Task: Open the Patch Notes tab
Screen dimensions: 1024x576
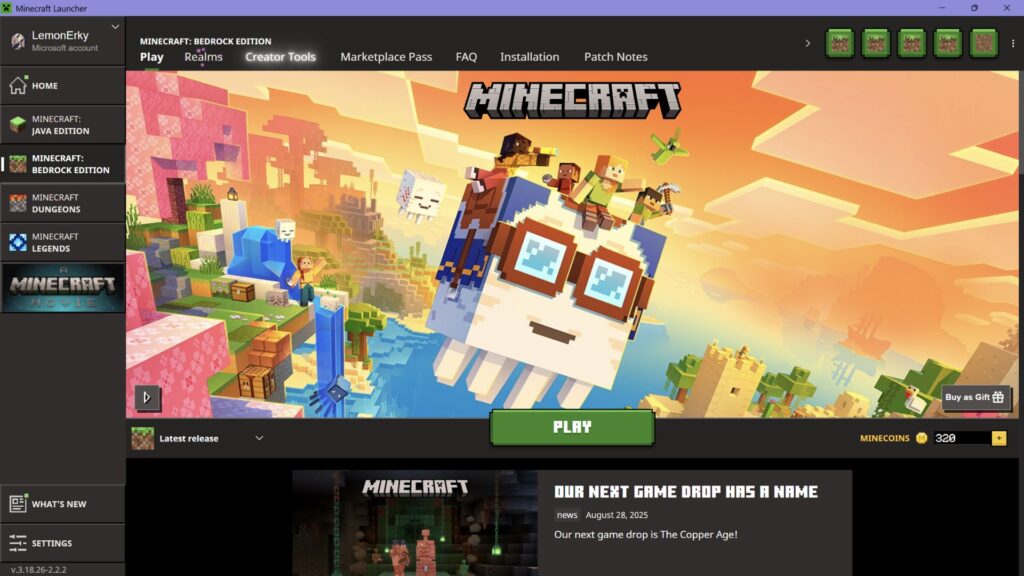Action: pyautogui.click(x=615, y=57)
